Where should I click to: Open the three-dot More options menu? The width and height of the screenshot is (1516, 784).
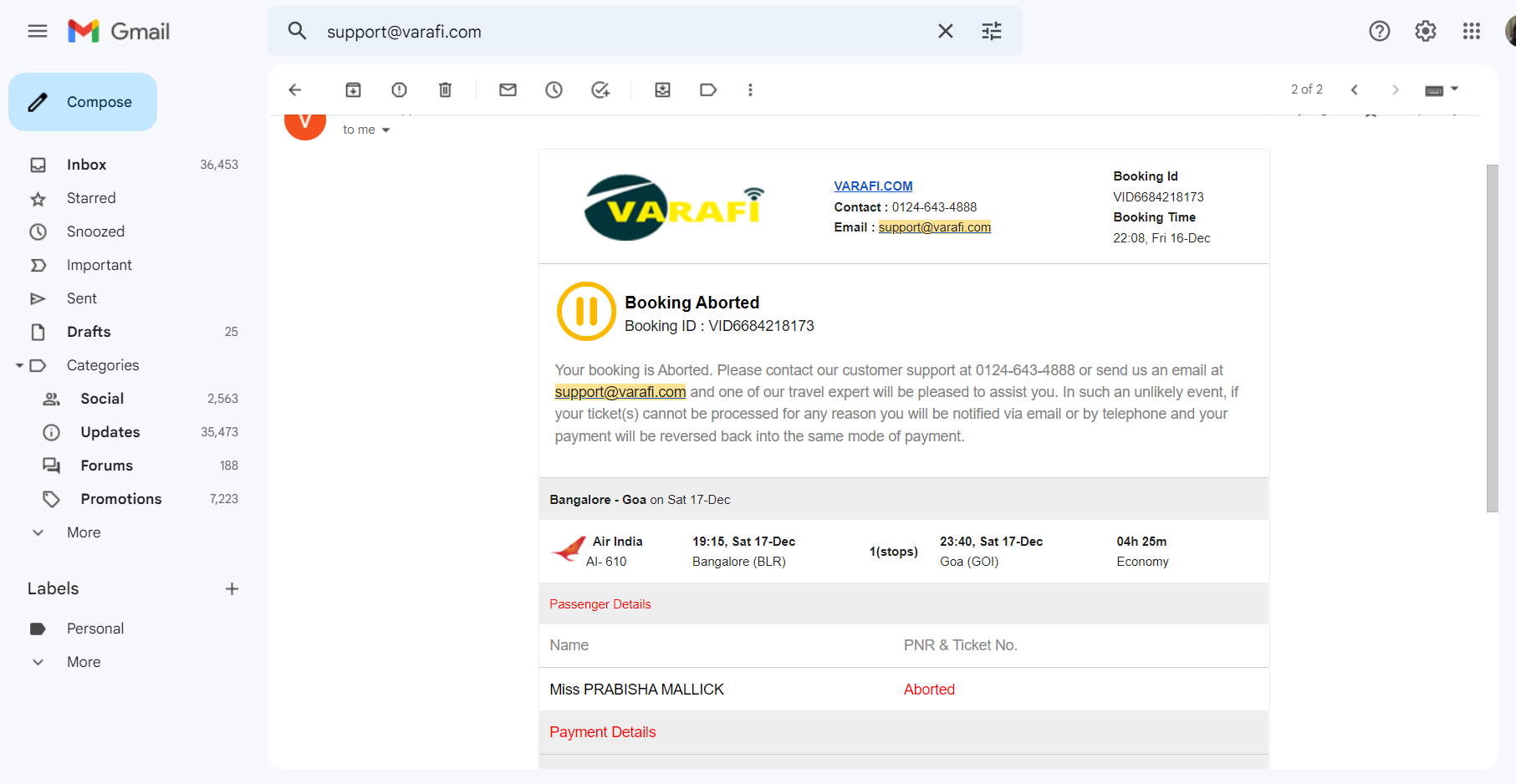[x=750, y=89]
